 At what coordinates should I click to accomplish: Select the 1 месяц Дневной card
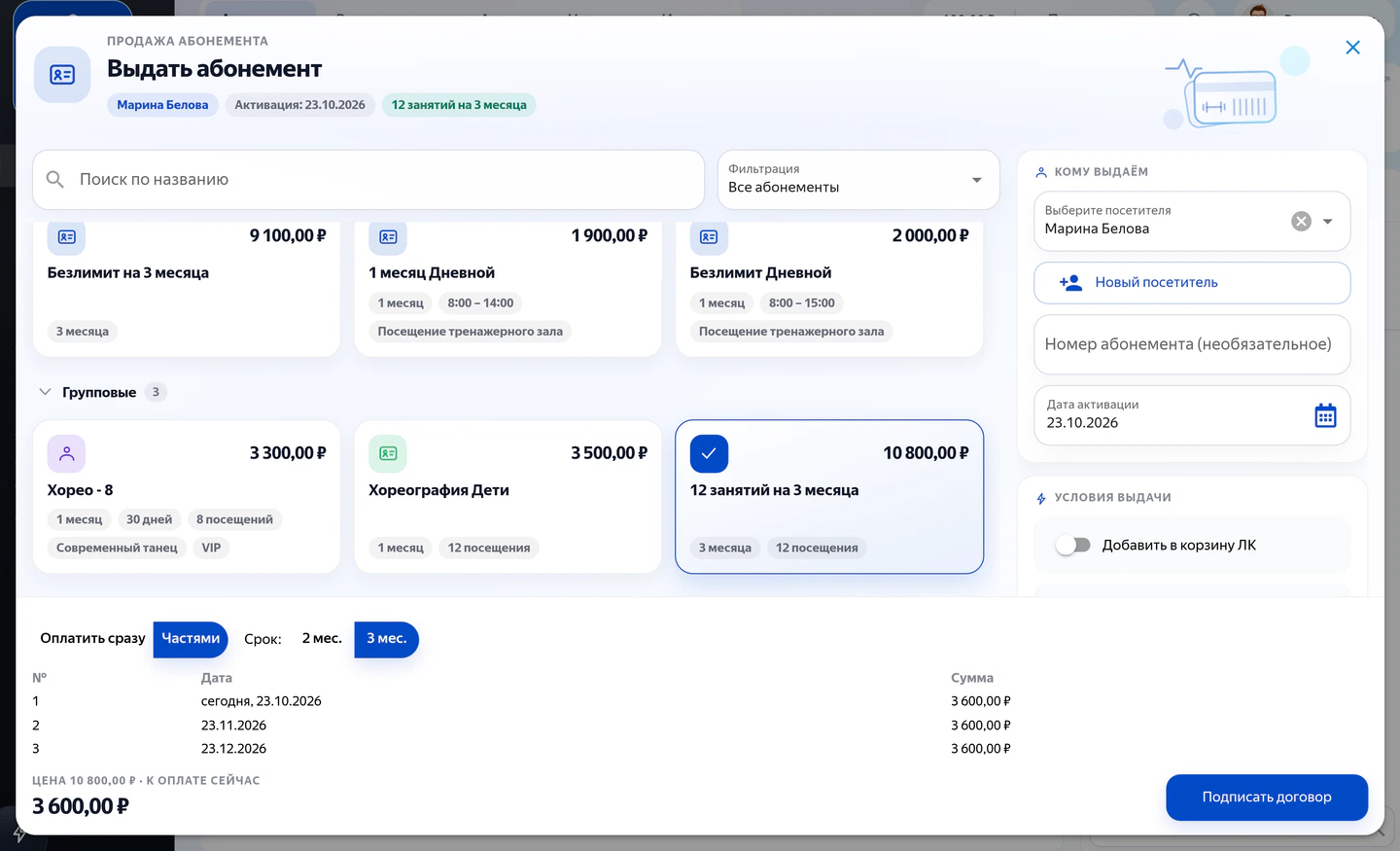click(x=507, y=289)
